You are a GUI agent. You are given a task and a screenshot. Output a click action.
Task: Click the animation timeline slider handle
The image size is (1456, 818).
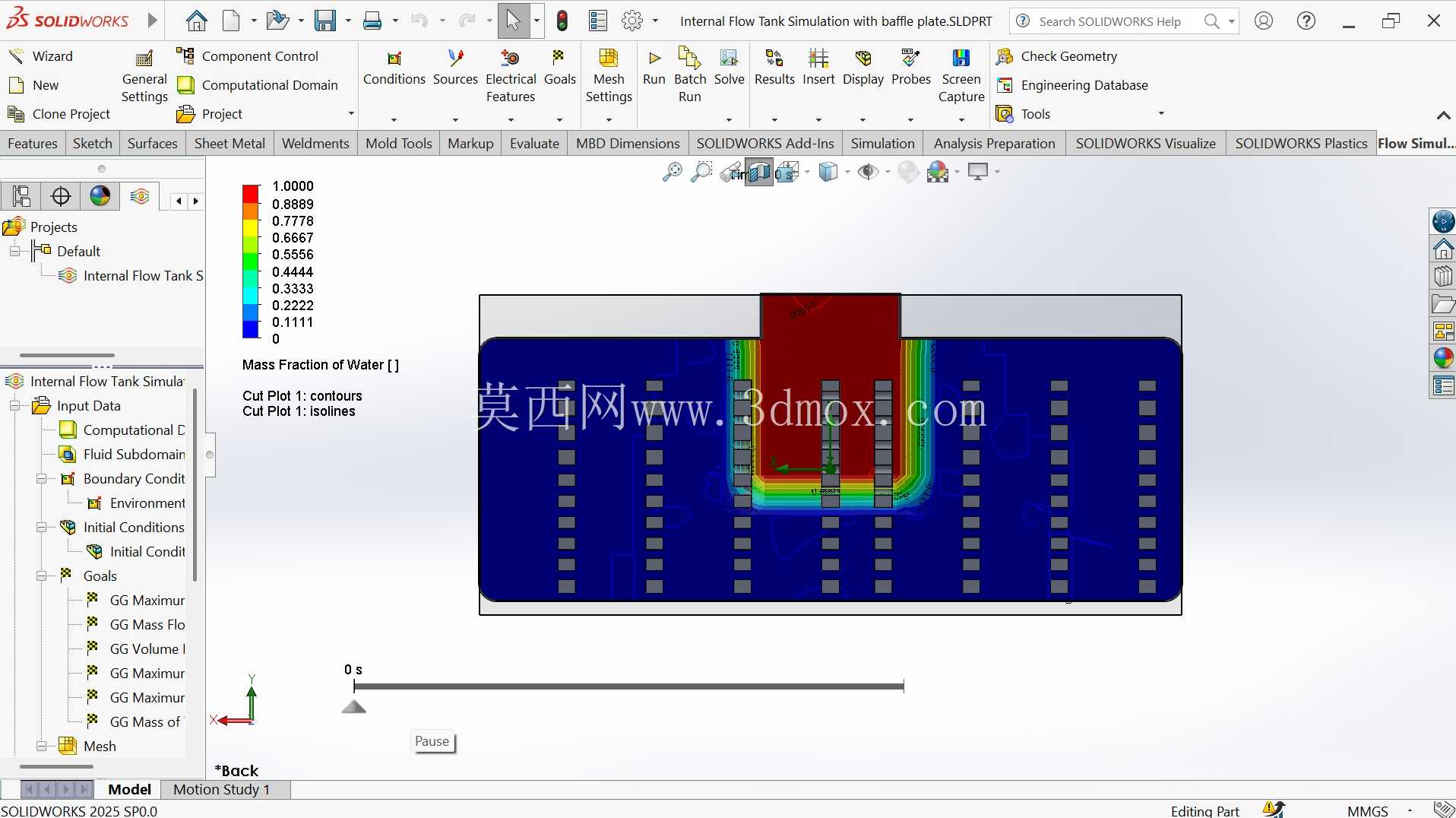[354, 707]
